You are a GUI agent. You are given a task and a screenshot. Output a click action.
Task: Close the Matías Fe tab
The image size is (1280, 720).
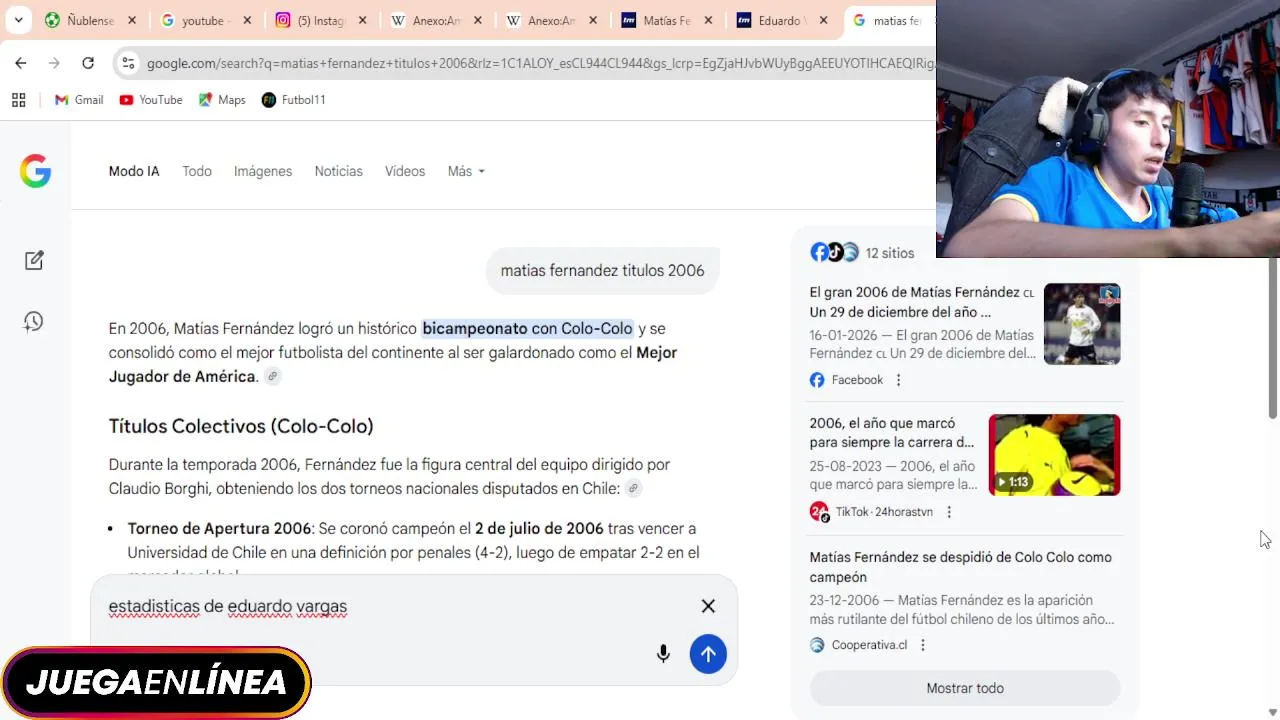708,20
